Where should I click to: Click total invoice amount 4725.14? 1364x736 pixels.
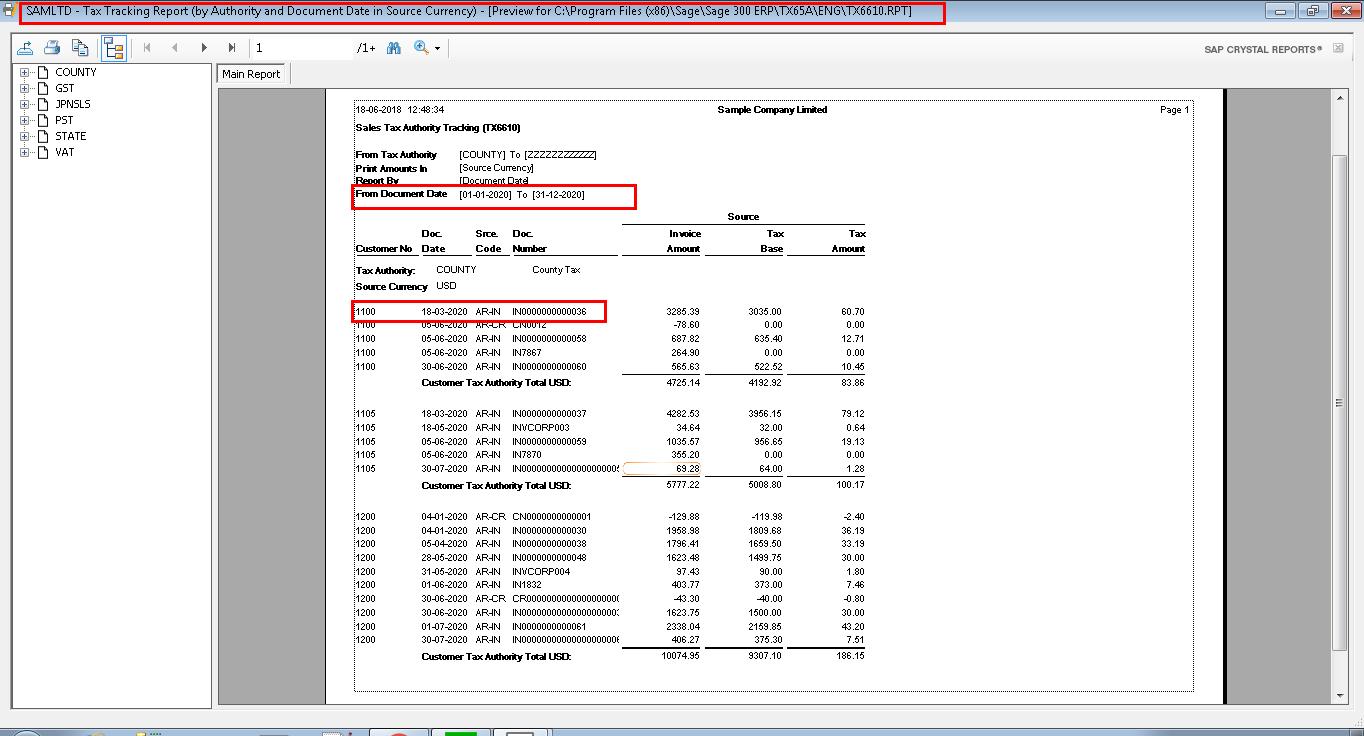tap(683, 383)
